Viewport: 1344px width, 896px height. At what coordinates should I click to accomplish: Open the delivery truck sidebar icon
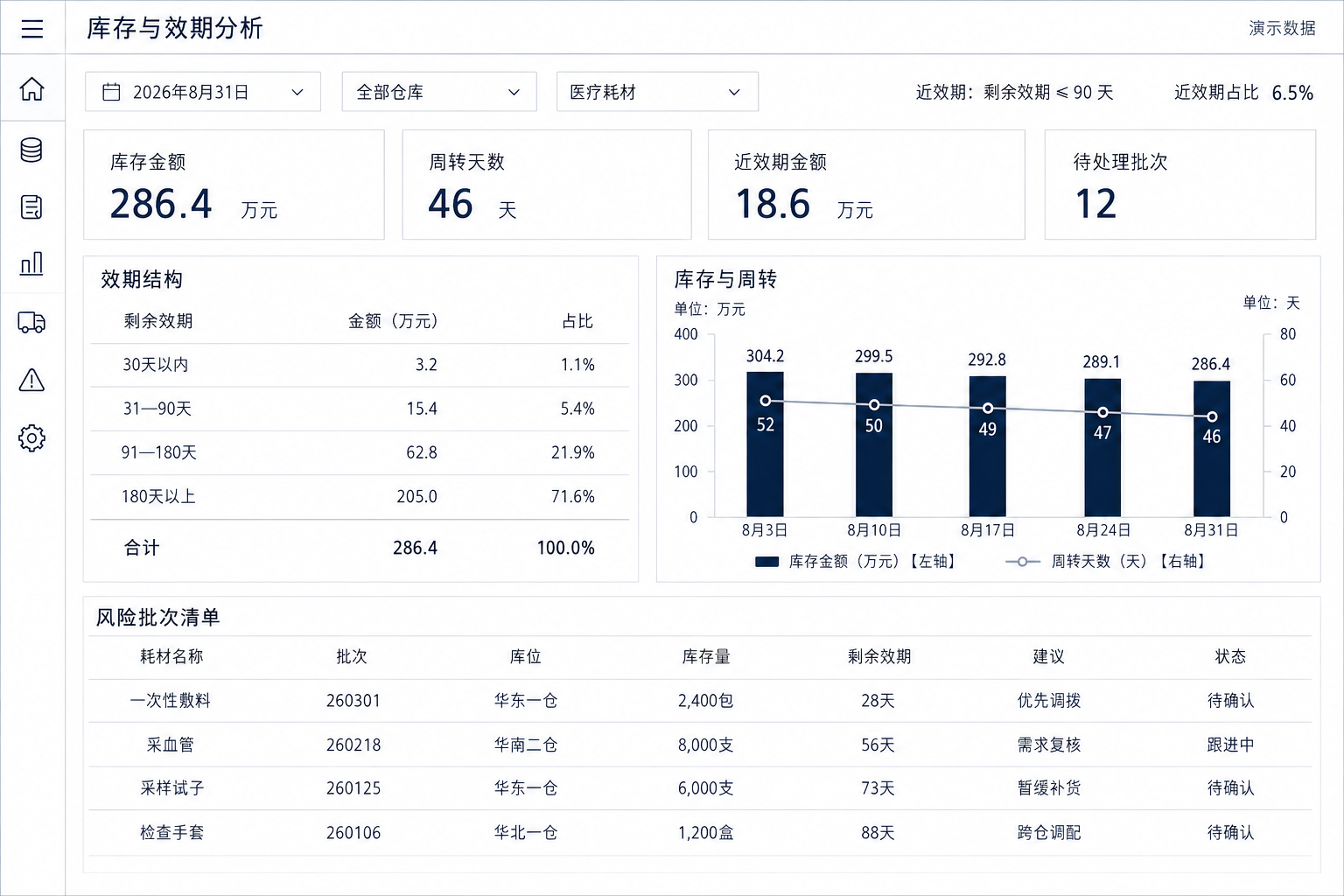[x=31, y=322]
